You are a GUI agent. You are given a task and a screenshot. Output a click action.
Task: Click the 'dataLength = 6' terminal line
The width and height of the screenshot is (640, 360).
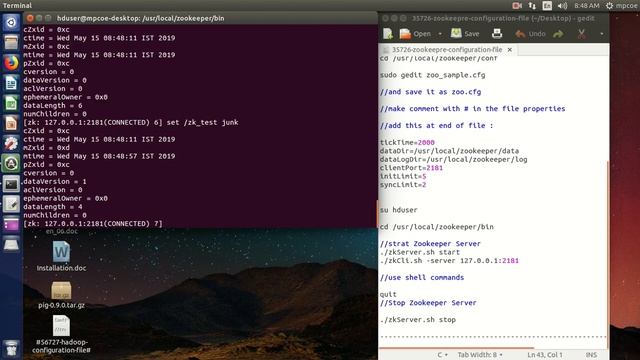[x=53, y=105]
